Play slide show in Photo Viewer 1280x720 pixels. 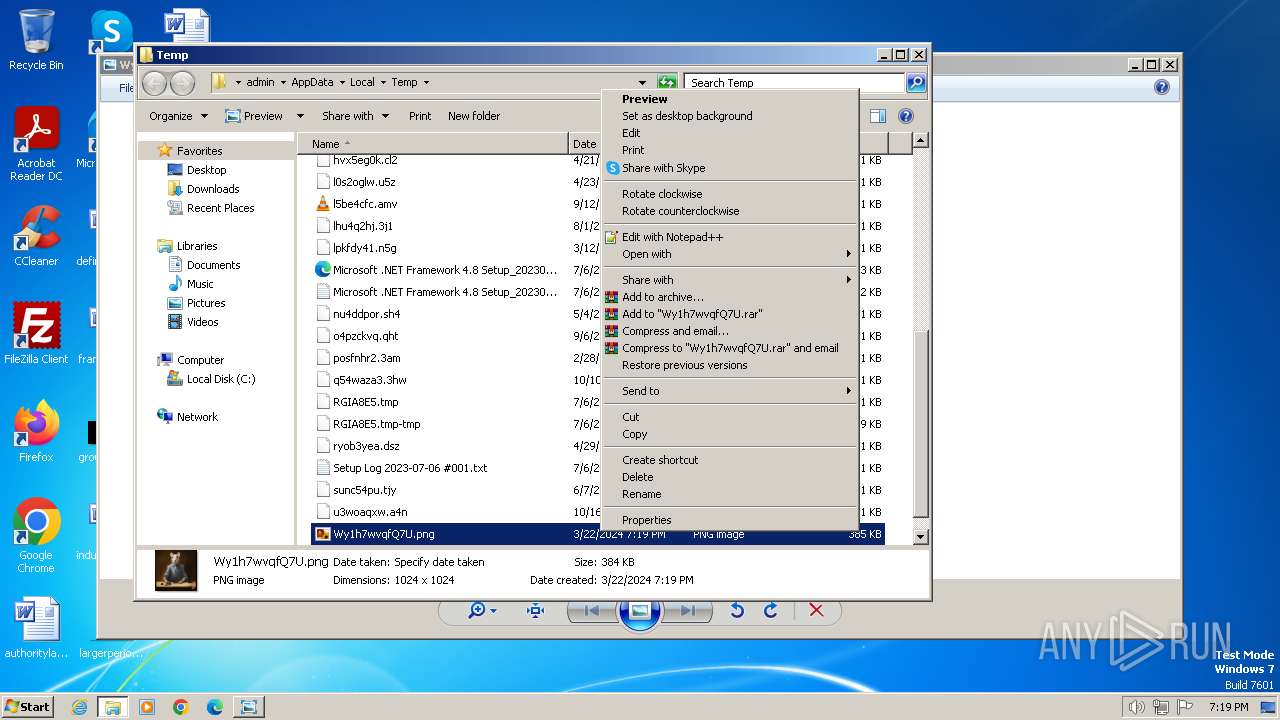(640, 610)
